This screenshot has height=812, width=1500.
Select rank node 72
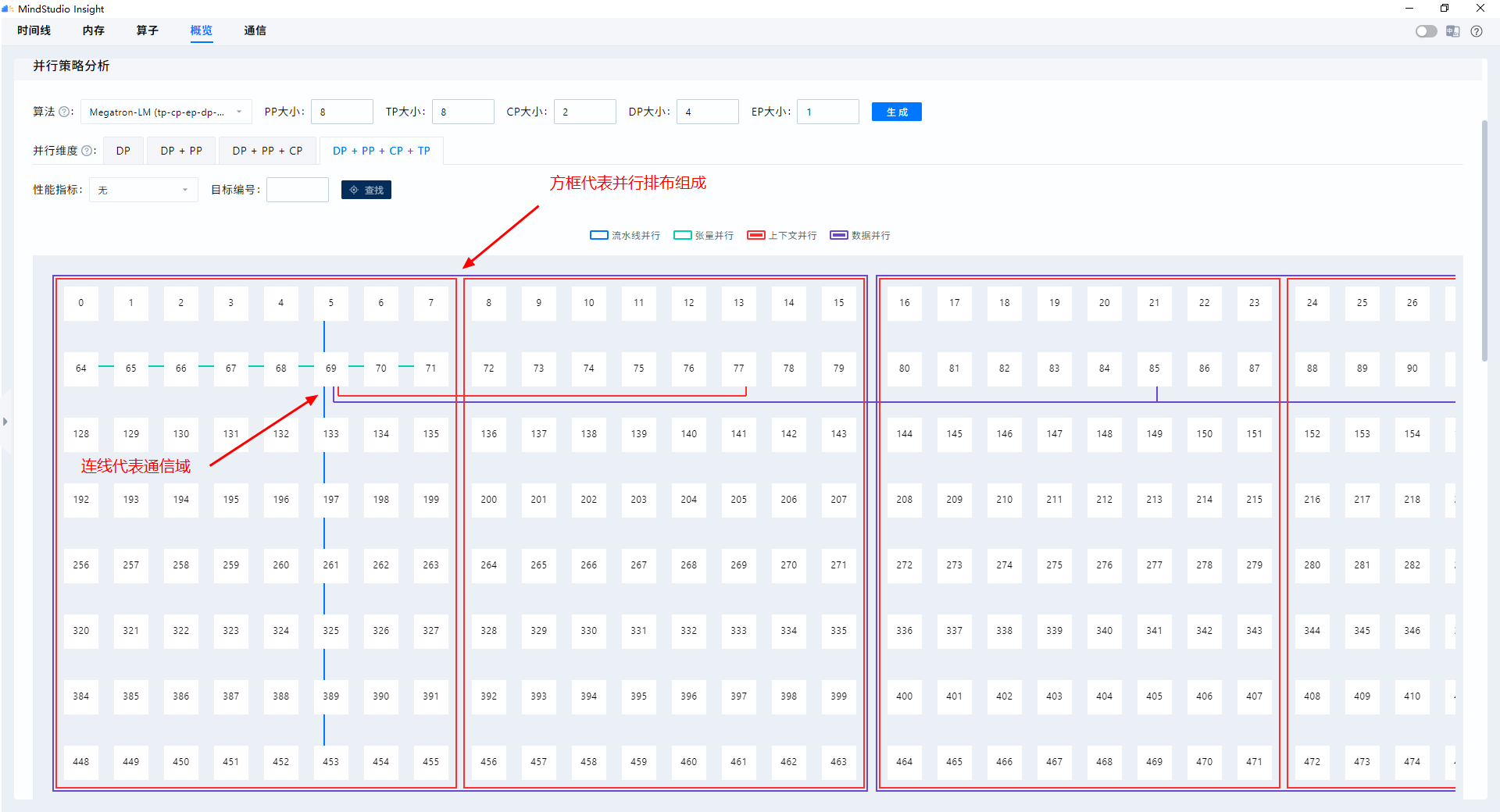(x=489, y=369)
